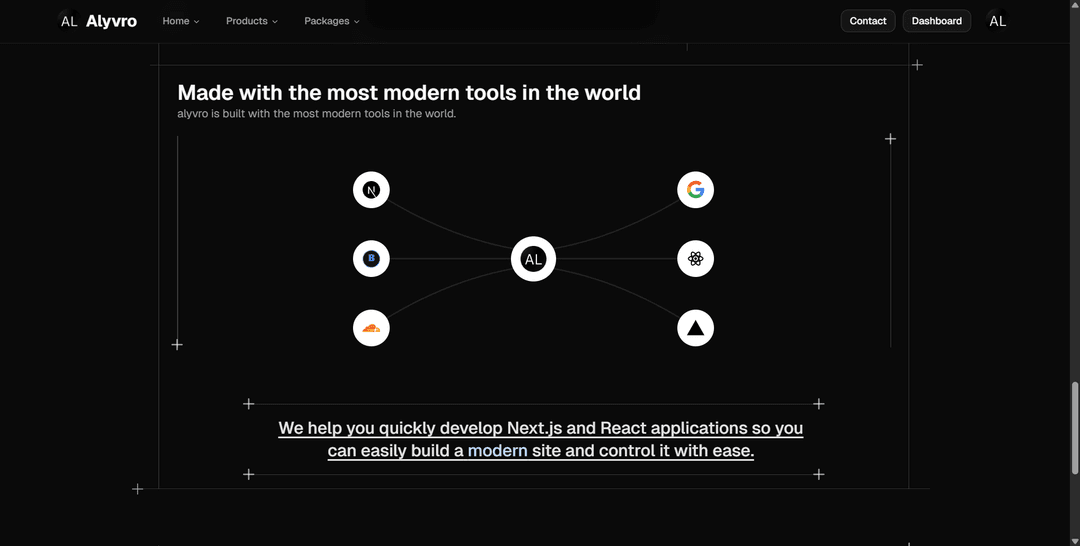Screen dimensions: 1080x546
Task: Open the Products dropdown menu
Action: pyautogui.click(x=251, y=21)
